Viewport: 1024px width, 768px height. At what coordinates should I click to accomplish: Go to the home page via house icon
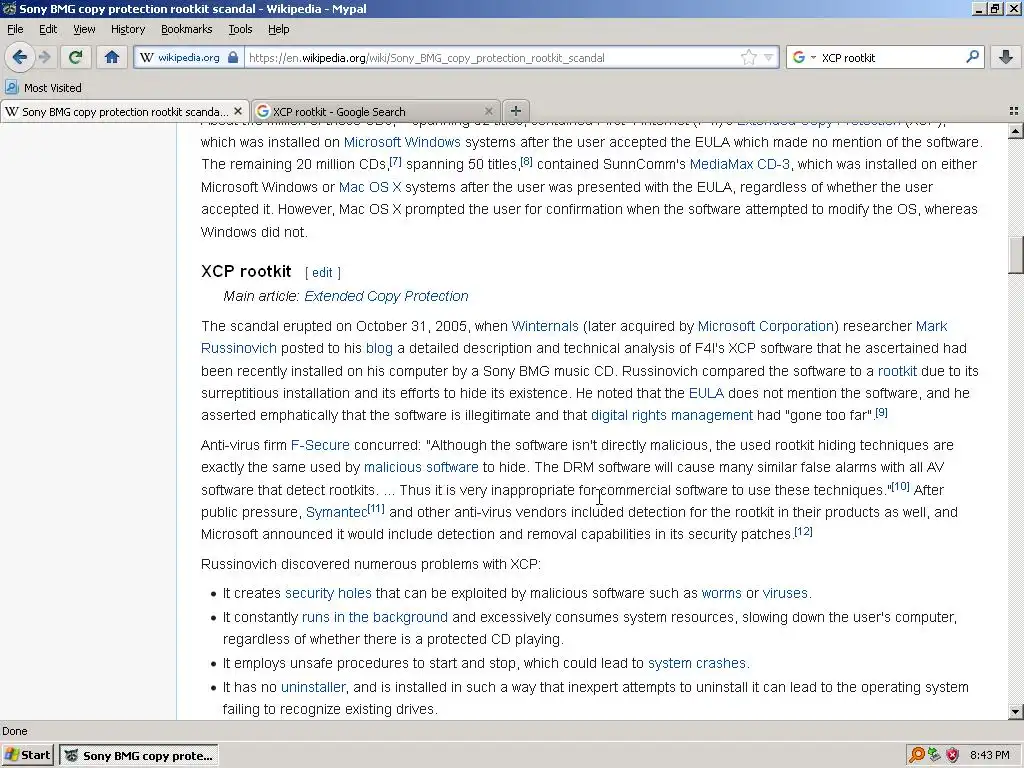[112, 57]
